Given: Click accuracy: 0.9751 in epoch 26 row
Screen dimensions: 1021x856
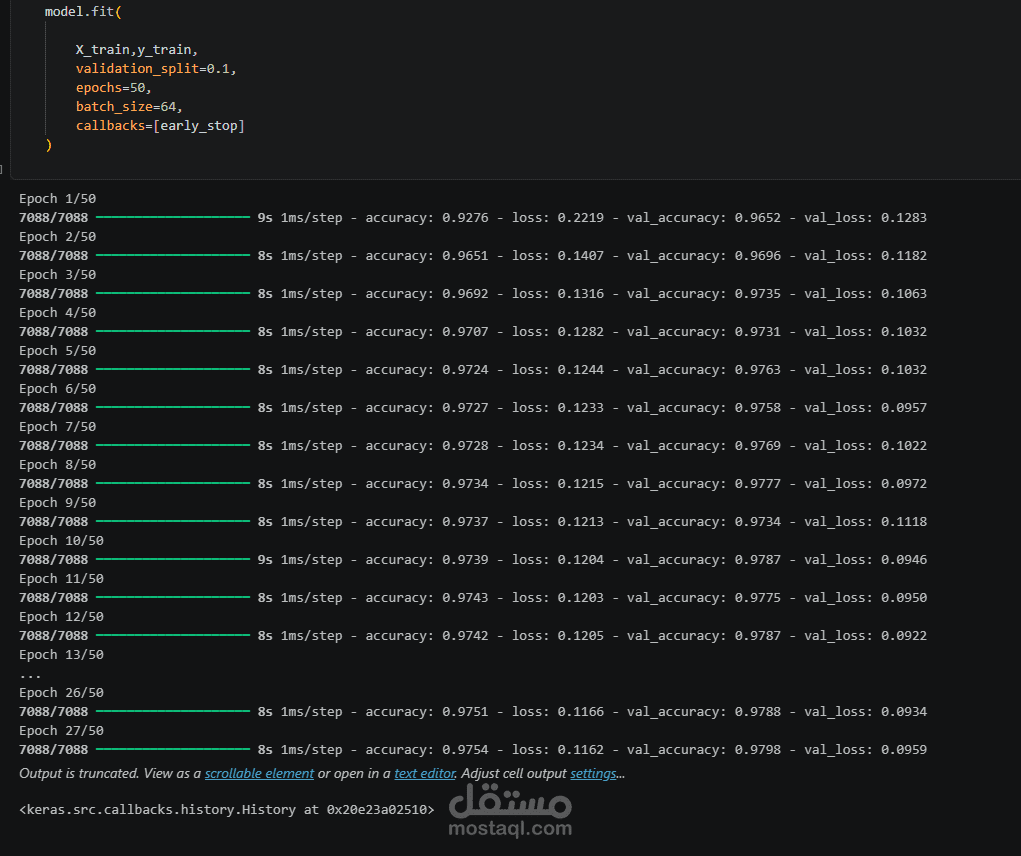Looking at the screenshot, I should point(427,711).
